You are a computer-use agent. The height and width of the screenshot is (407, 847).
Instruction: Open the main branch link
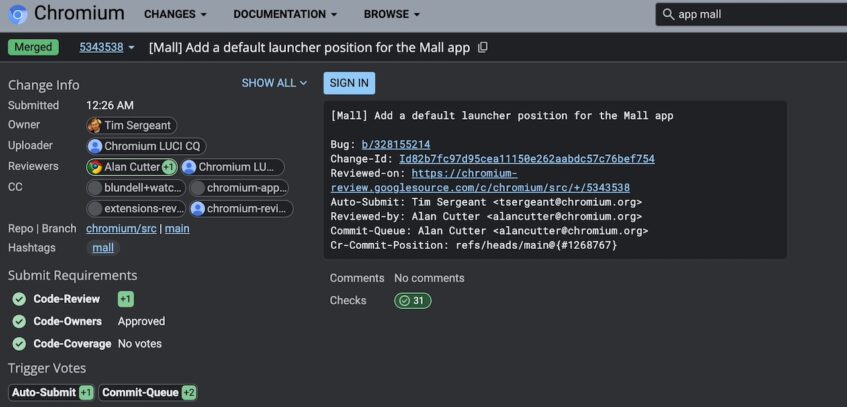[177, 229]
